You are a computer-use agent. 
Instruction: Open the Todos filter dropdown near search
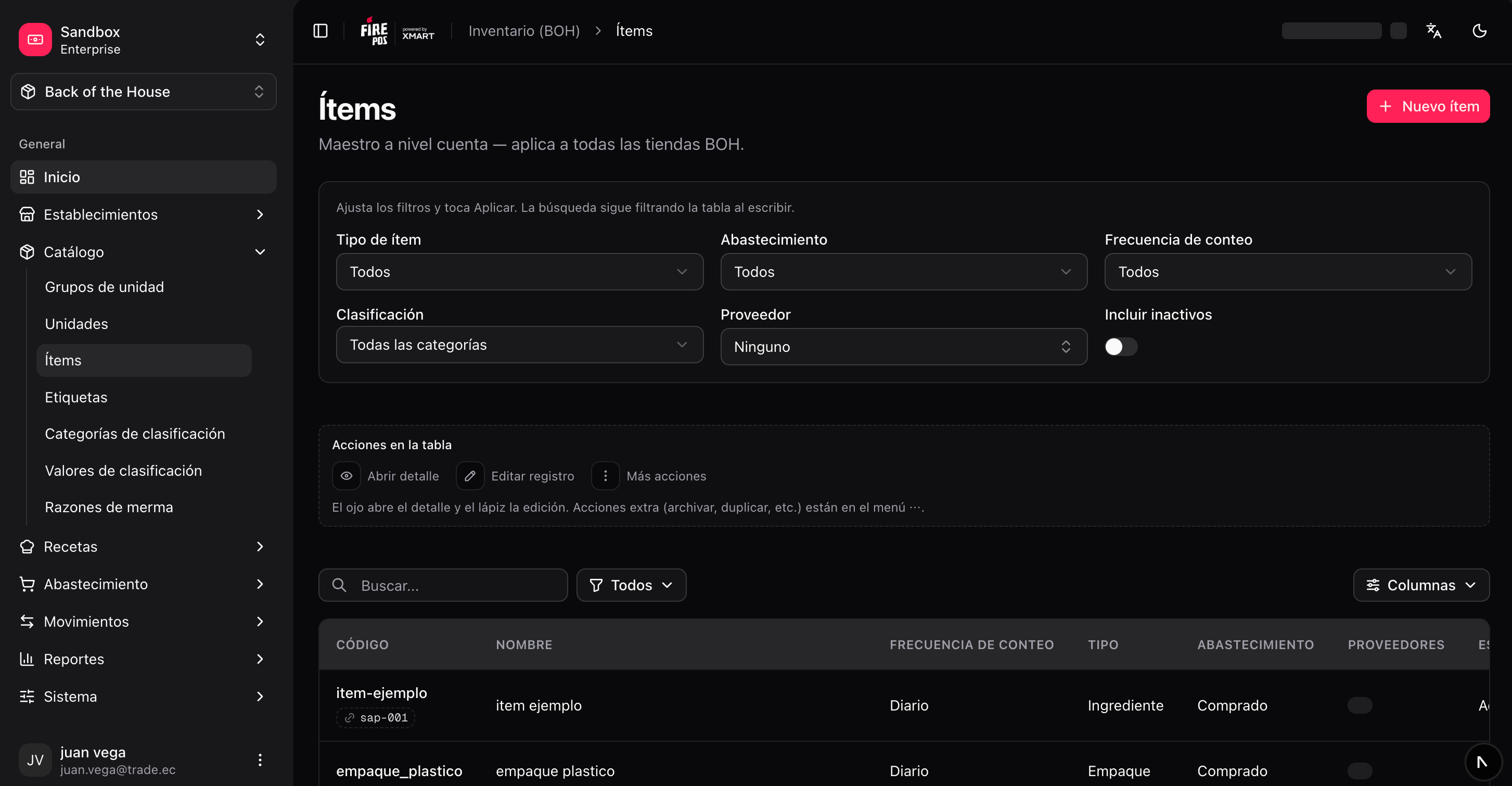[631, 585]
